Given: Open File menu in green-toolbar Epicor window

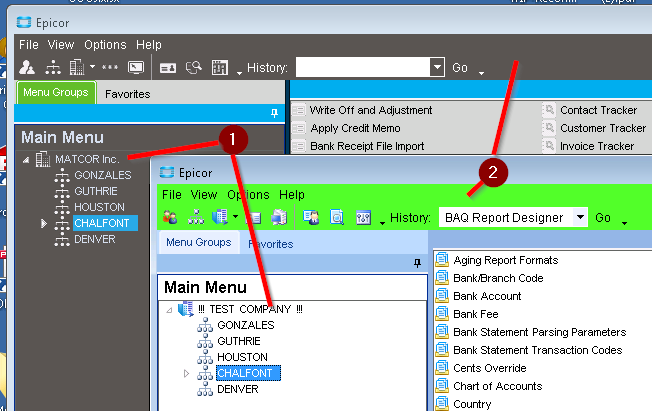Looking at the screenshot, I should pyautogui.click(x=172, y=195).
